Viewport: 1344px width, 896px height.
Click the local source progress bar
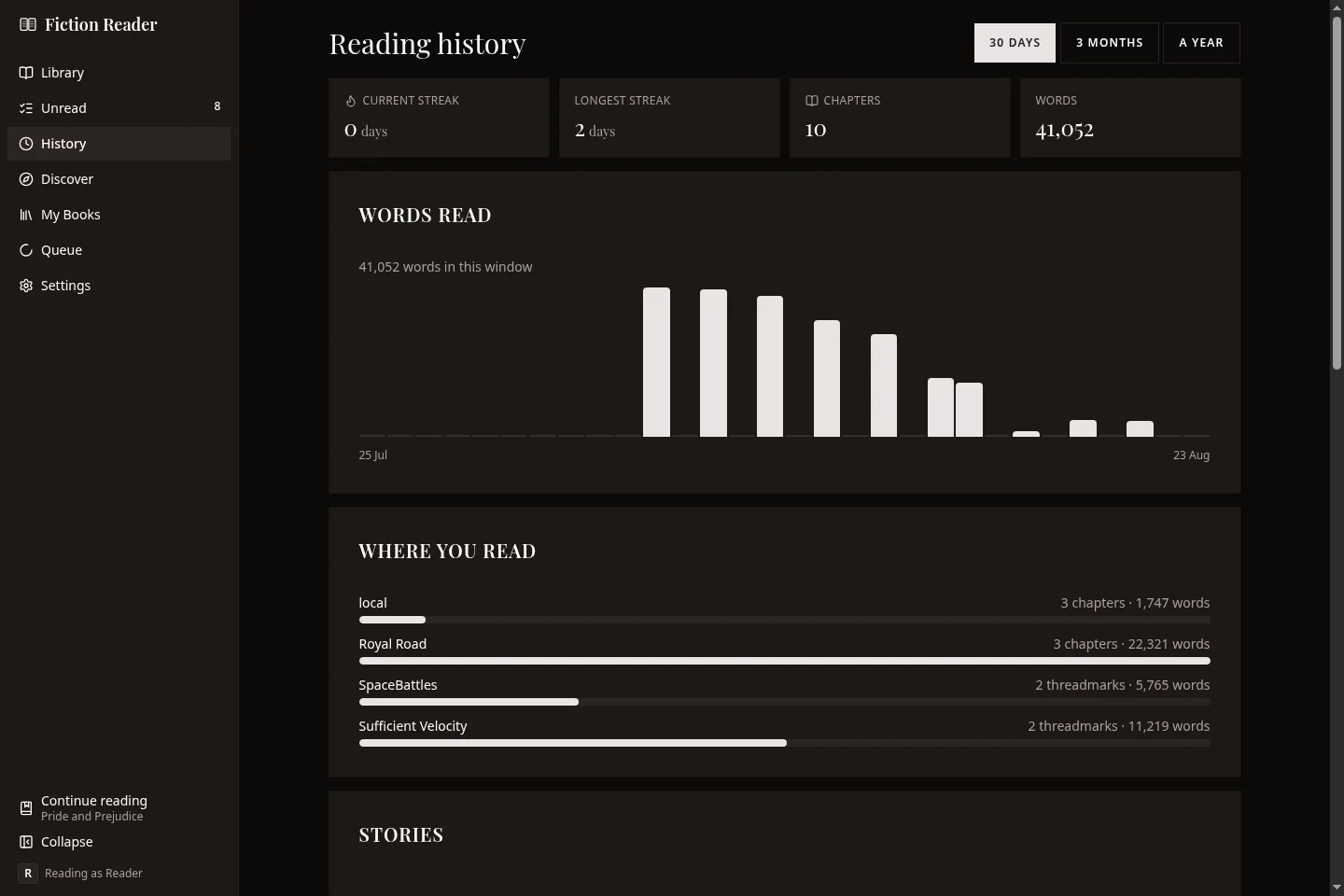[784, 620]
